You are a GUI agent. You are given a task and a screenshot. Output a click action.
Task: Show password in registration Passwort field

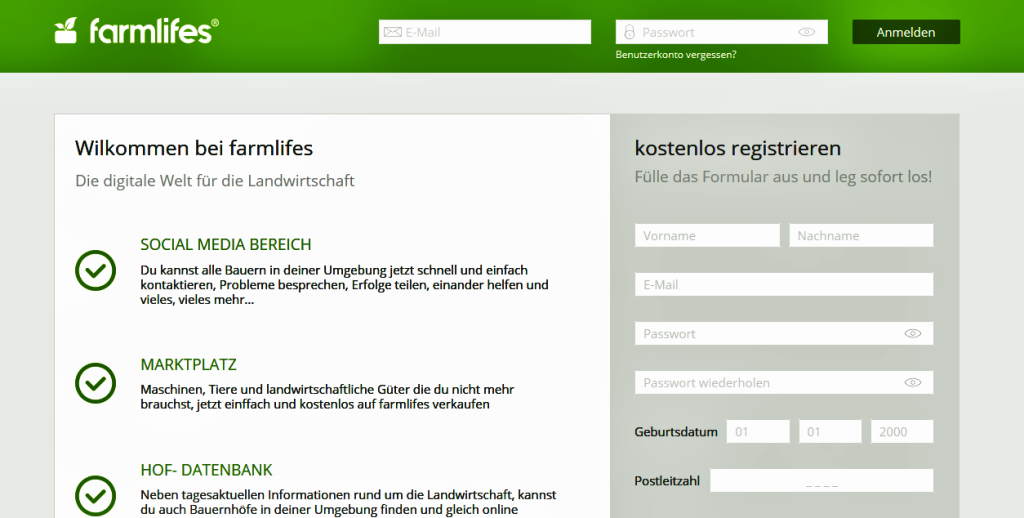[912, 334]
